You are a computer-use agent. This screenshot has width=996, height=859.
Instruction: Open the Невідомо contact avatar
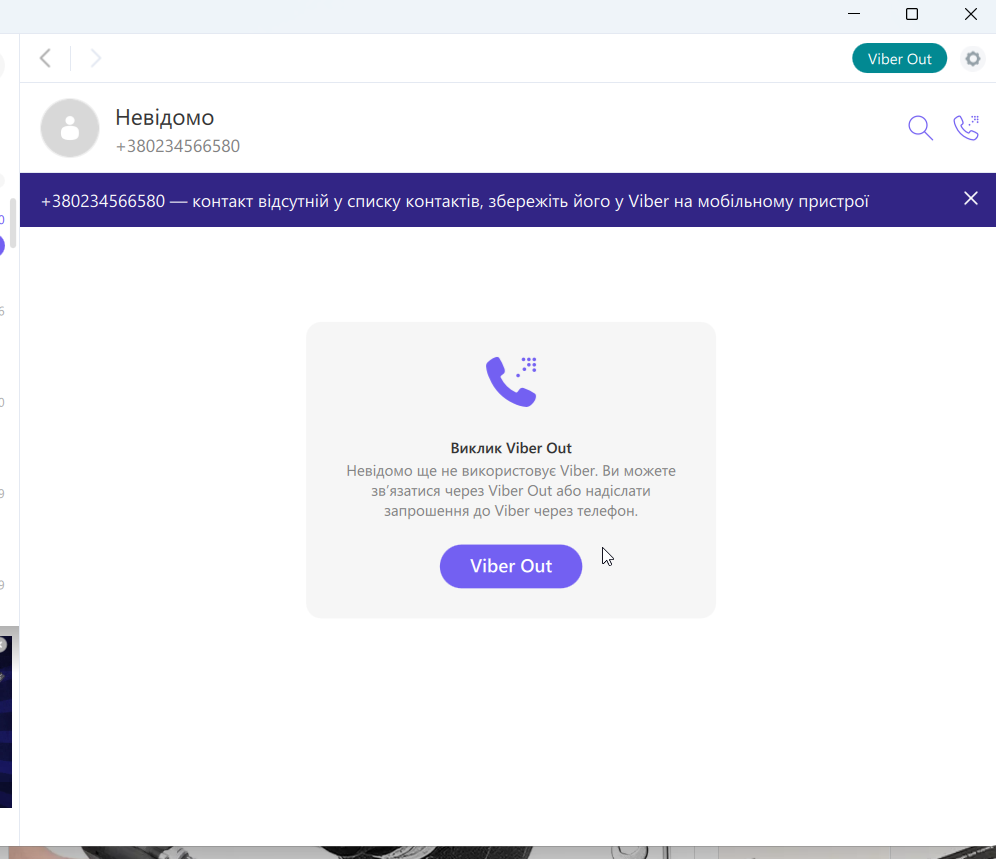(70, 128)
